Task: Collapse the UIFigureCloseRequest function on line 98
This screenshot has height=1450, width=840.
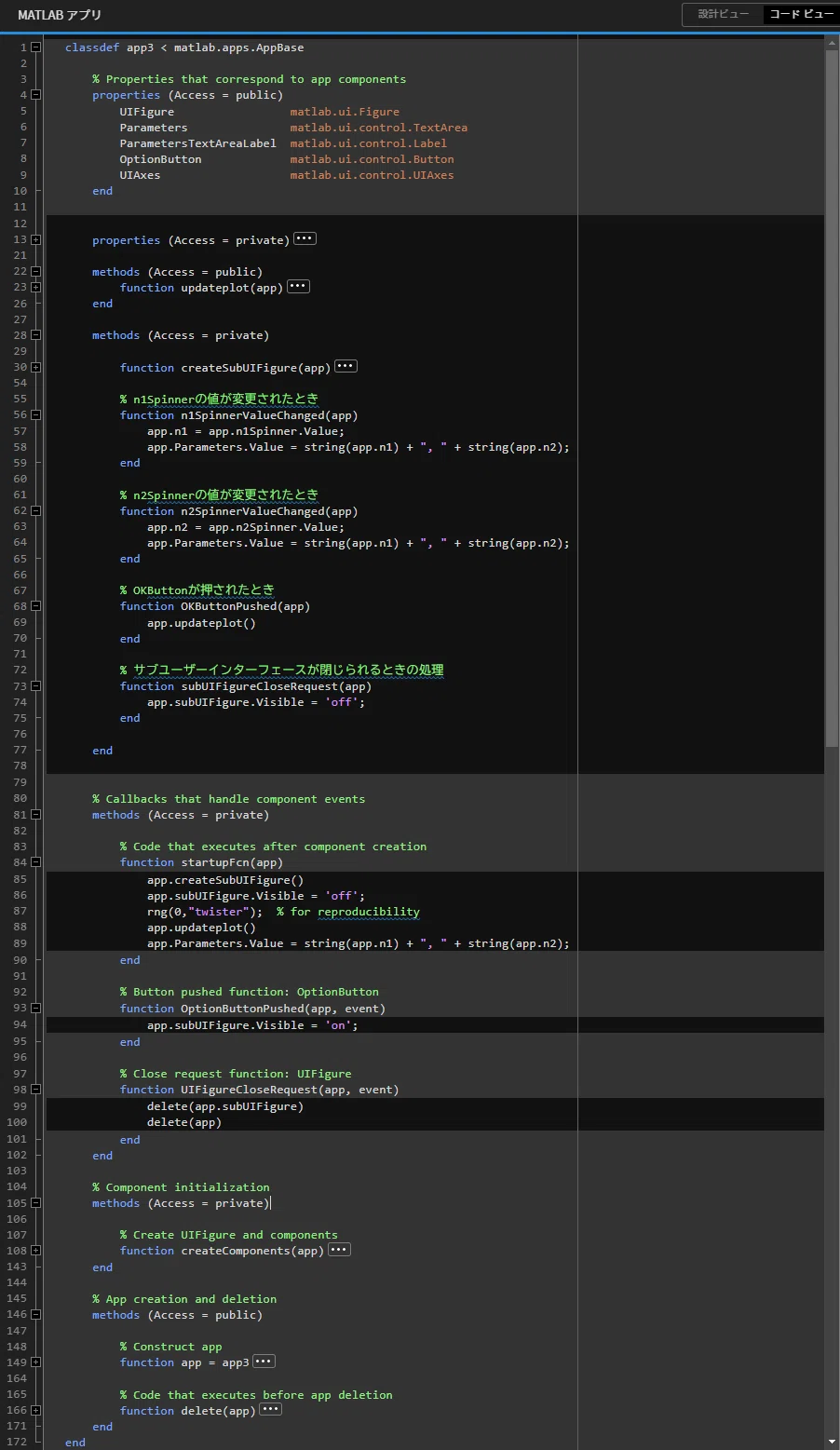Action: [36, 1089]
